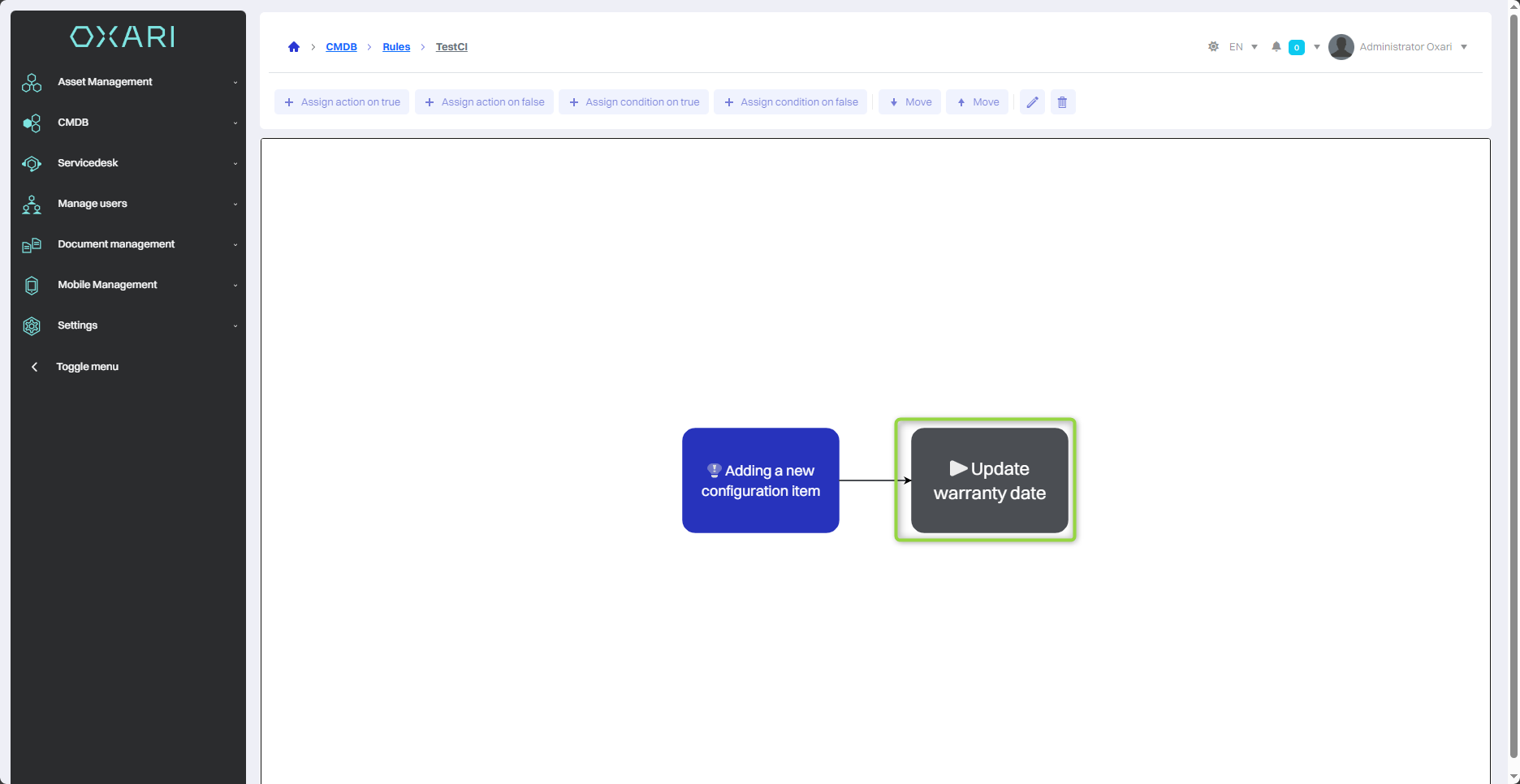Click Assign action on true button
1520x784 pixels.
(342, 102)
